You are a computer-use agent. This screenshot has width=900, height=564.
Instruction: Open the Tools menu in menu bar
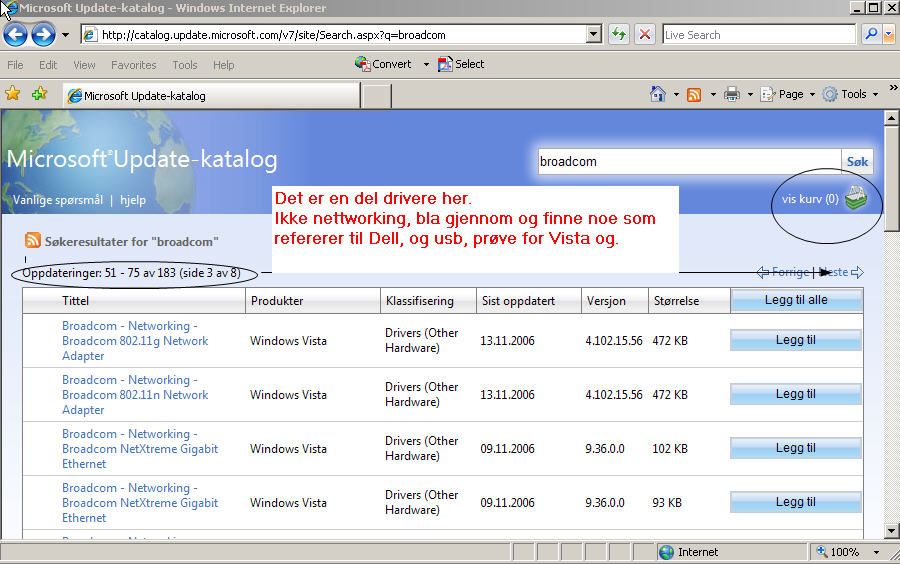pyautogui.click(x=185, y=65)
